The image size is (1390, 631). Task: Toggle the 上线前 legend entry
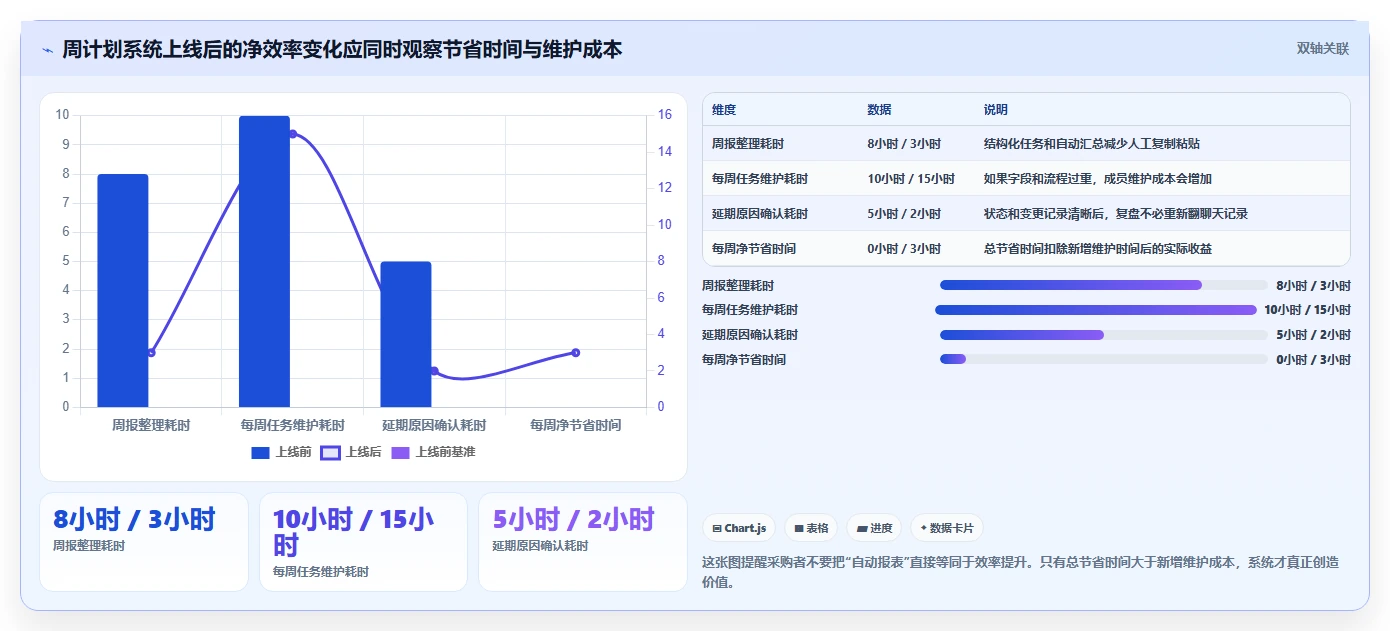(x=282, y=452)
